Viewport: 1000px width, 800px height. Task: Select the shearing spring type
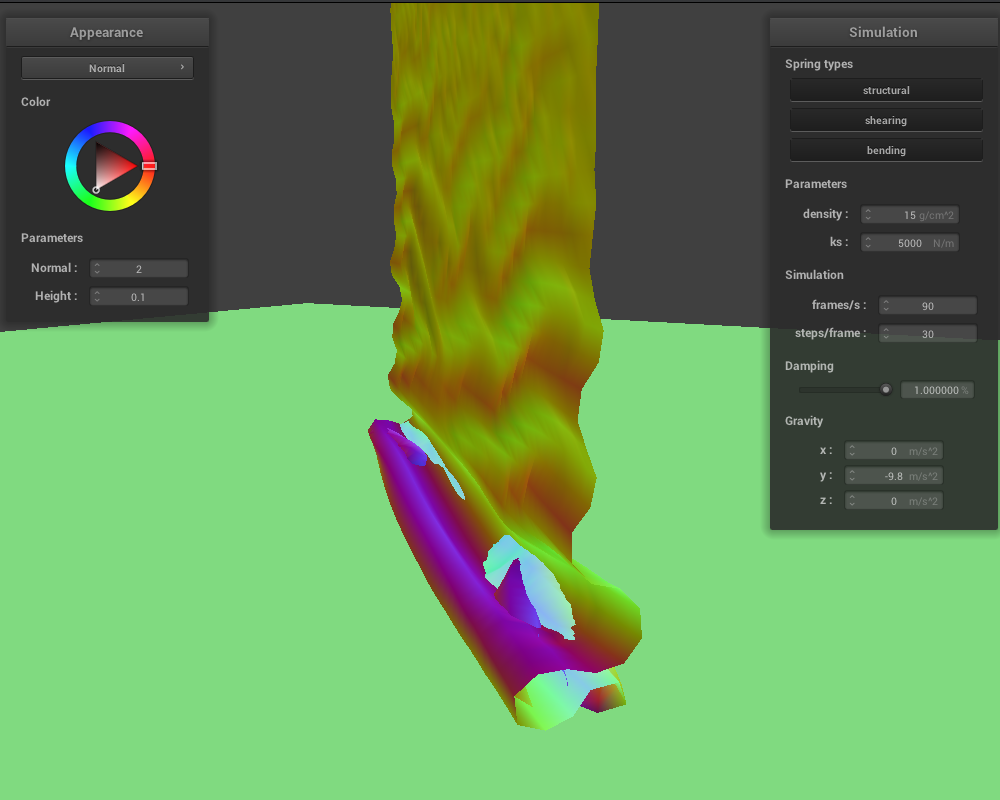coord(886,119)
